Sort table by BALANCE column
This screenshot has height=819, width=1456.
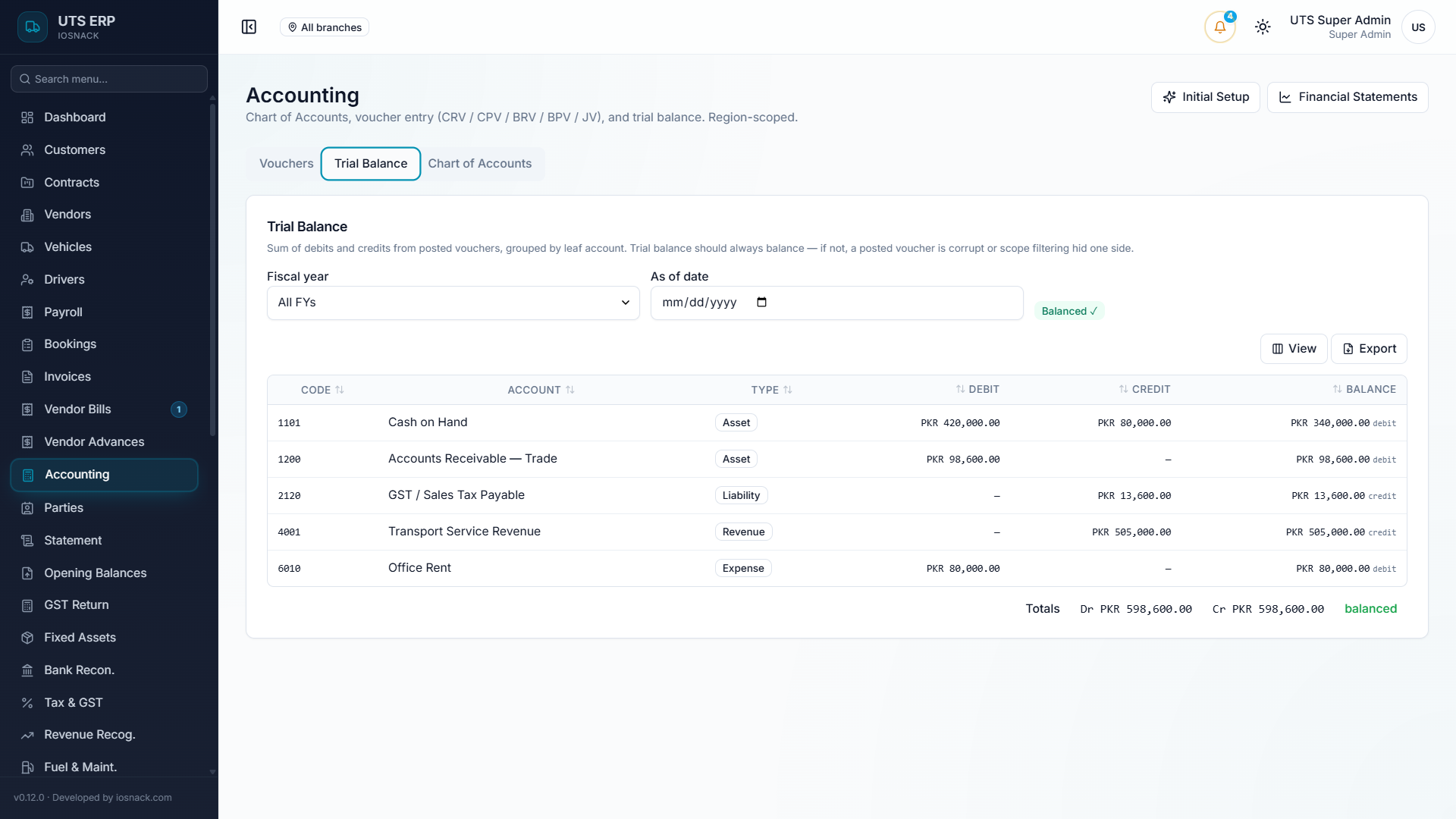click(1364, 389)
